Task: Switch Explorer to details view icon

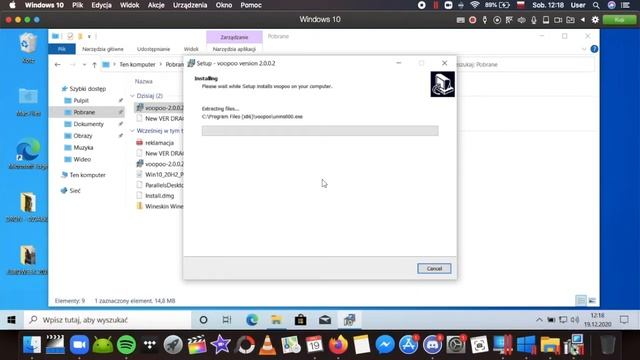Action: click(x=581, y=300)
